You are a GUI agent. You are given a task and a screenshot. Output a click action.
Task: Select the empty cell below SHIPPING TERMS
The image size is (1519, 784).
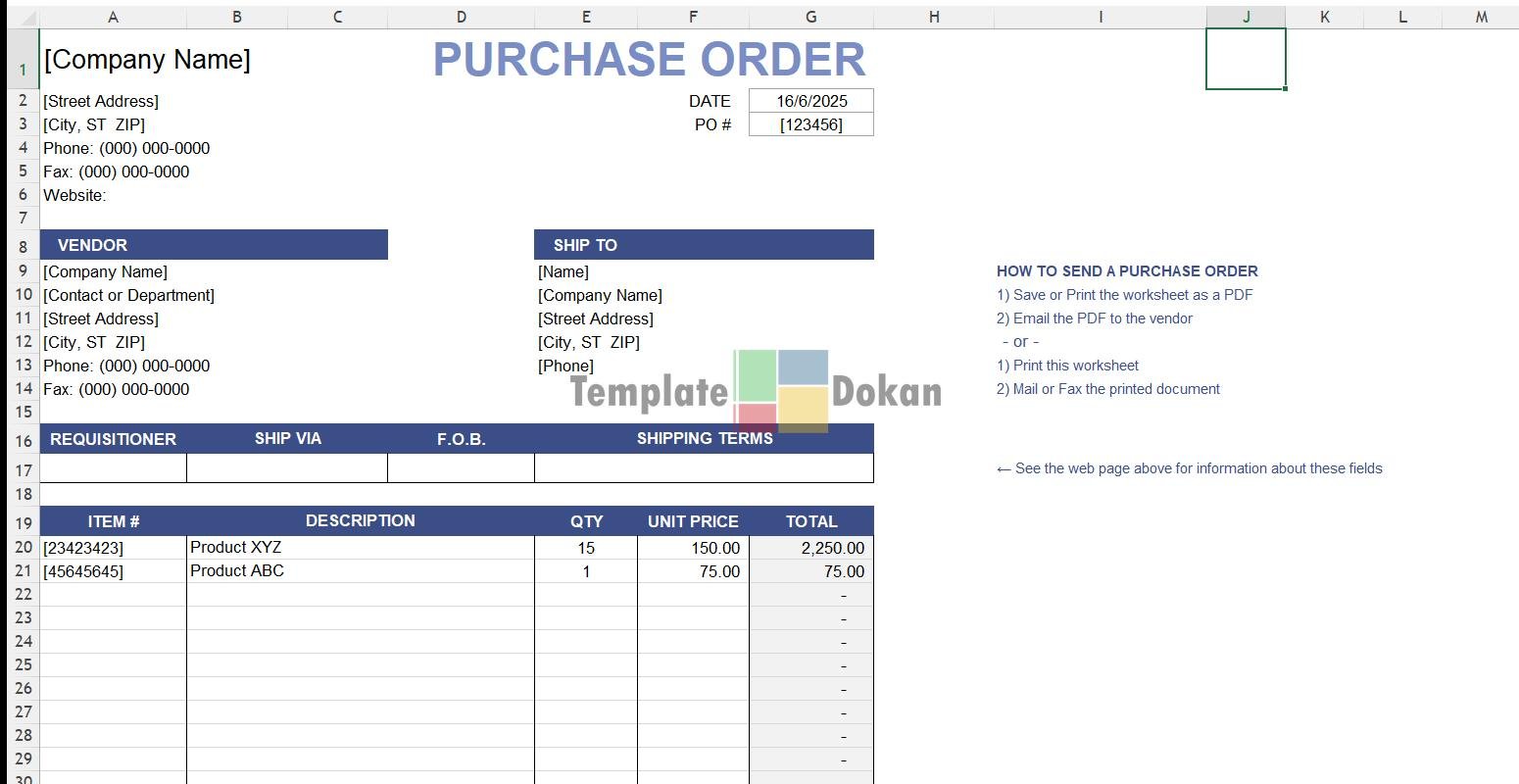pyautogui.click(x=703, y=468)
